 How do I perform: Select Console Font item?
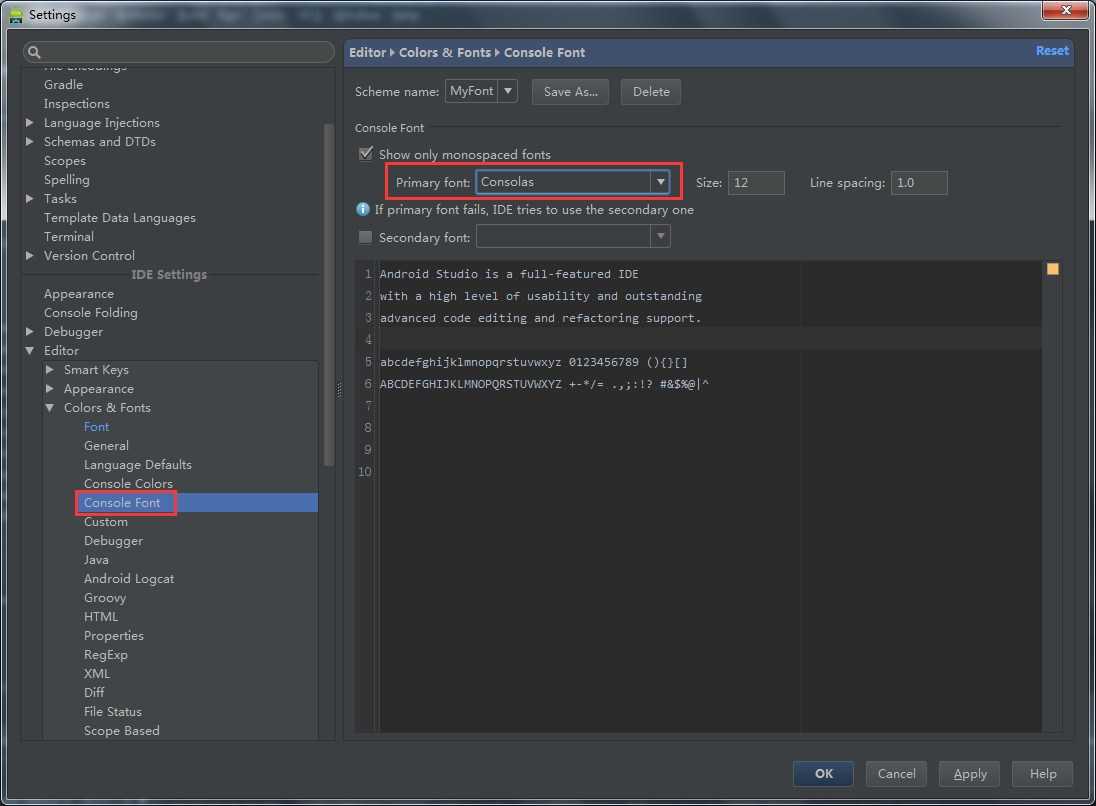(x=122, y=503)
